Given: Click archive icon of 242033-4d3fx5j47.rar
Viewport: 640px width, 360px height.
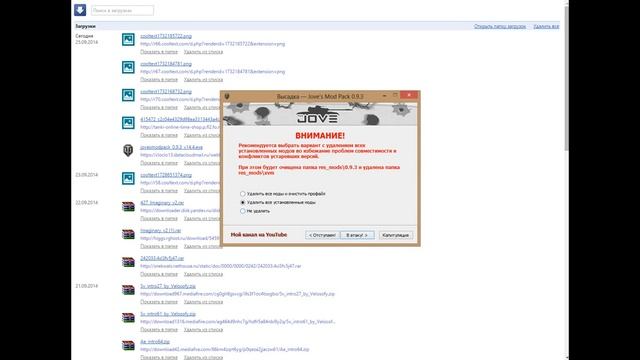Looking at the screenshot, I should tap(128, 262).
